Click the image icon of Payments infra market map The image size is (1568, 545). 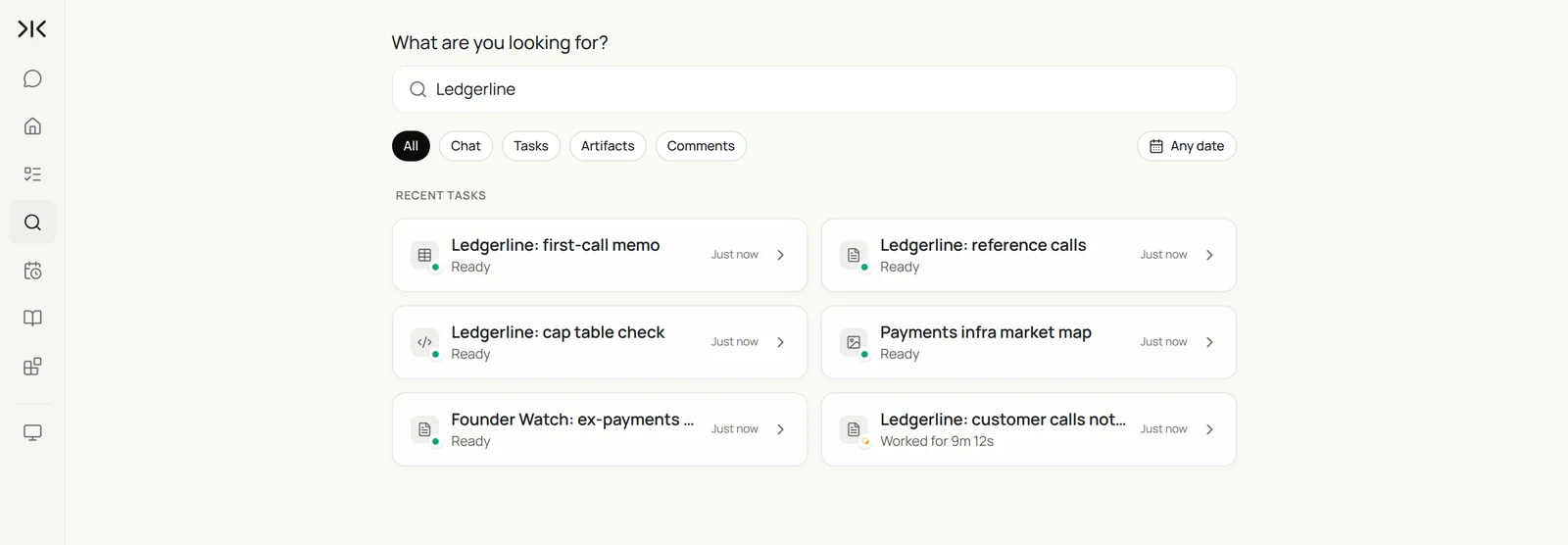pyautogui.click(x=854, y=342)
